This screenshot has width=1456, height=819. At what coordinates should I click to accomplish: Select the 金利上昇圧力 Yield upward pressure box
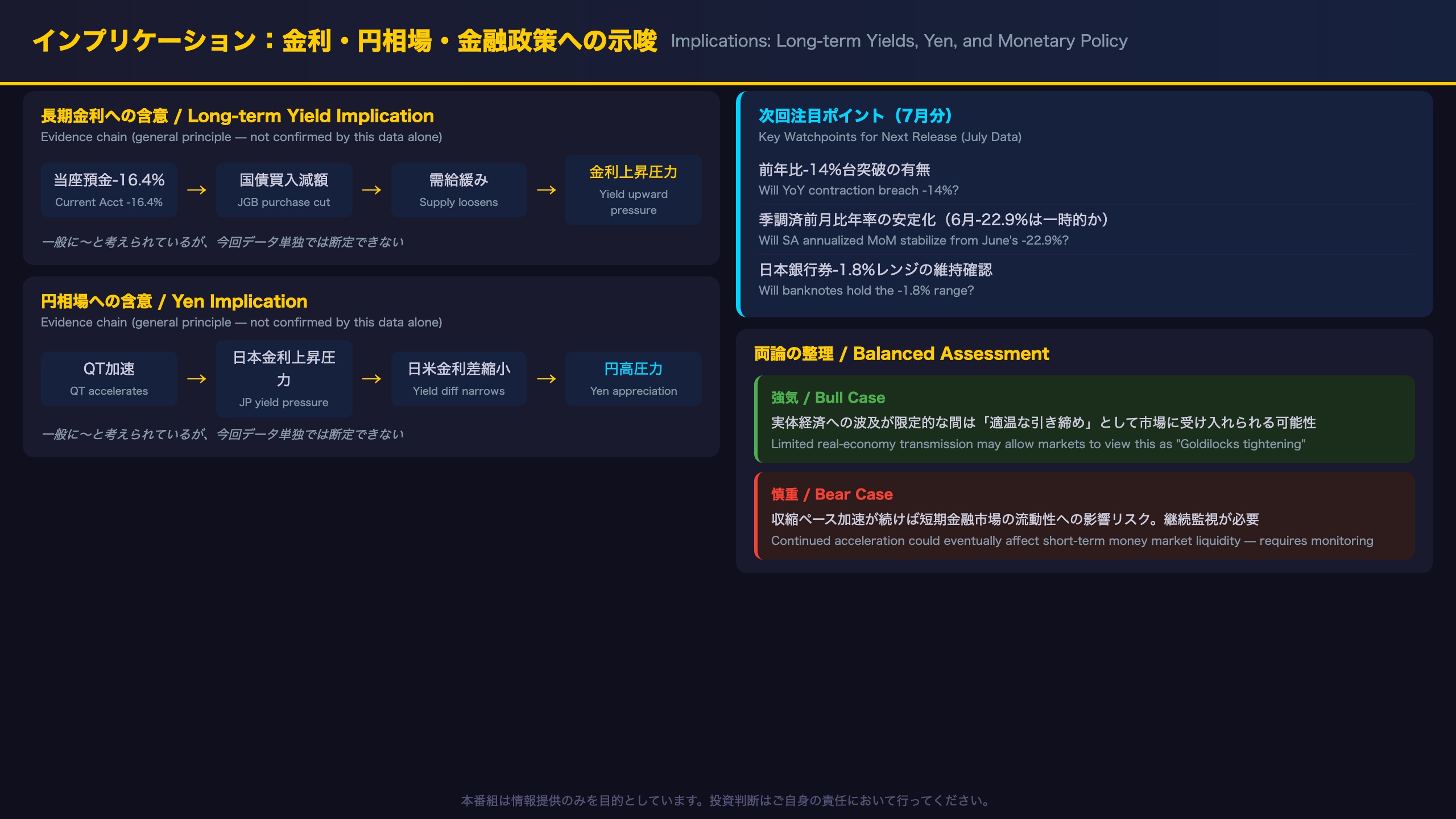(x=633, y=190)
